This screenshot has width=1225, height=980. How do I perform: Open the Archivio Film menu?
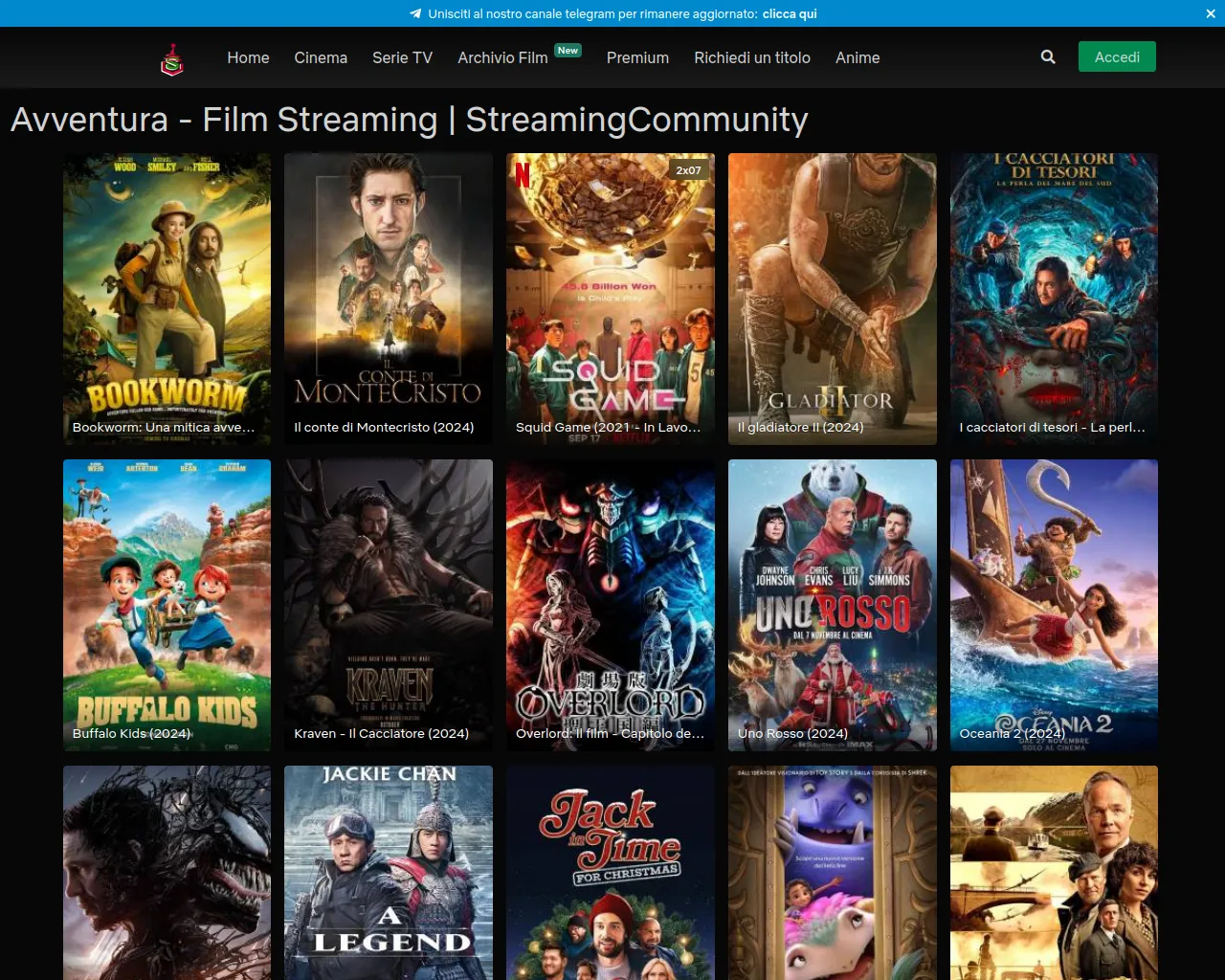[501, 57]
